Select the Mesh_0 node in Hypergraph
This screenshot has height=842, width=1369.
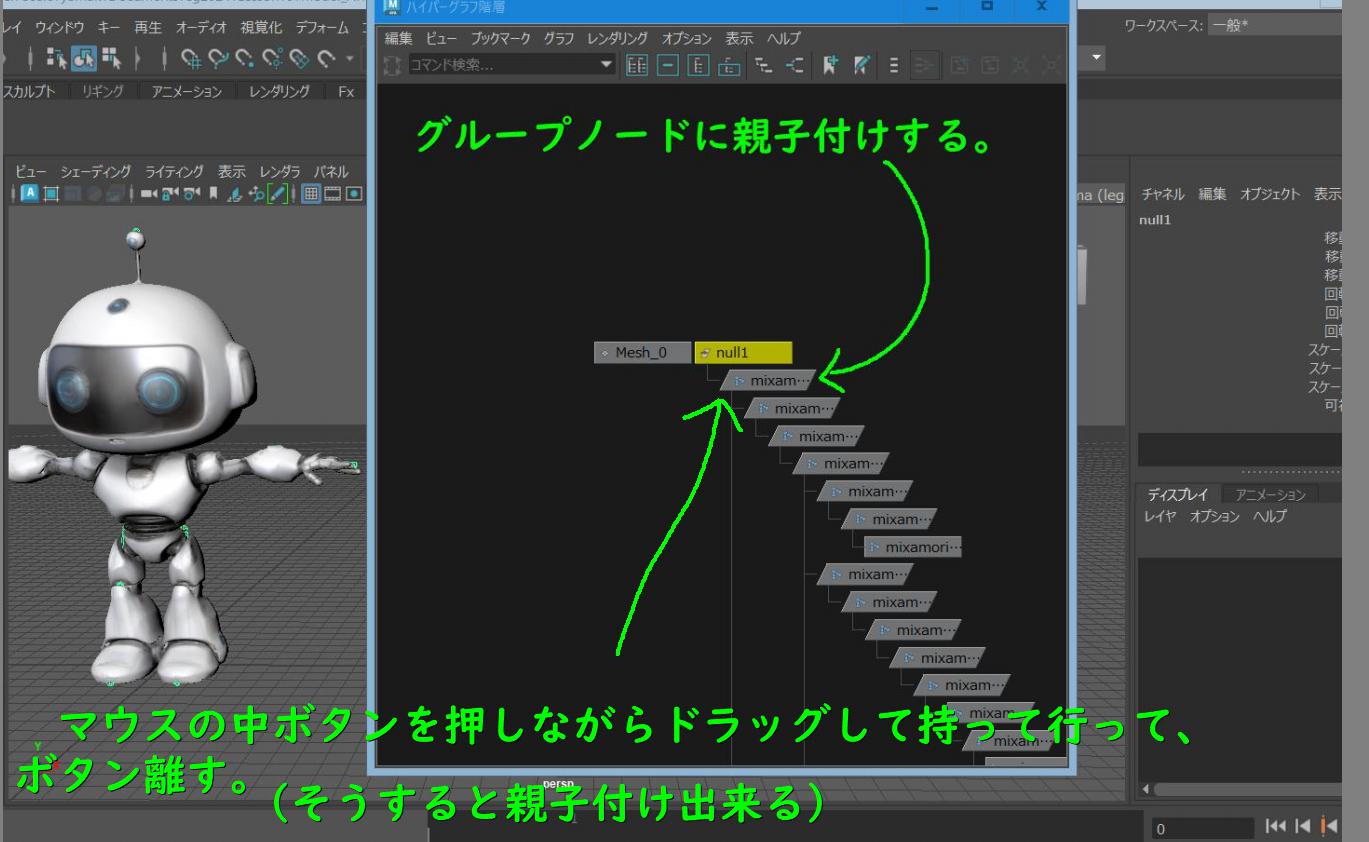coord(642,352)
